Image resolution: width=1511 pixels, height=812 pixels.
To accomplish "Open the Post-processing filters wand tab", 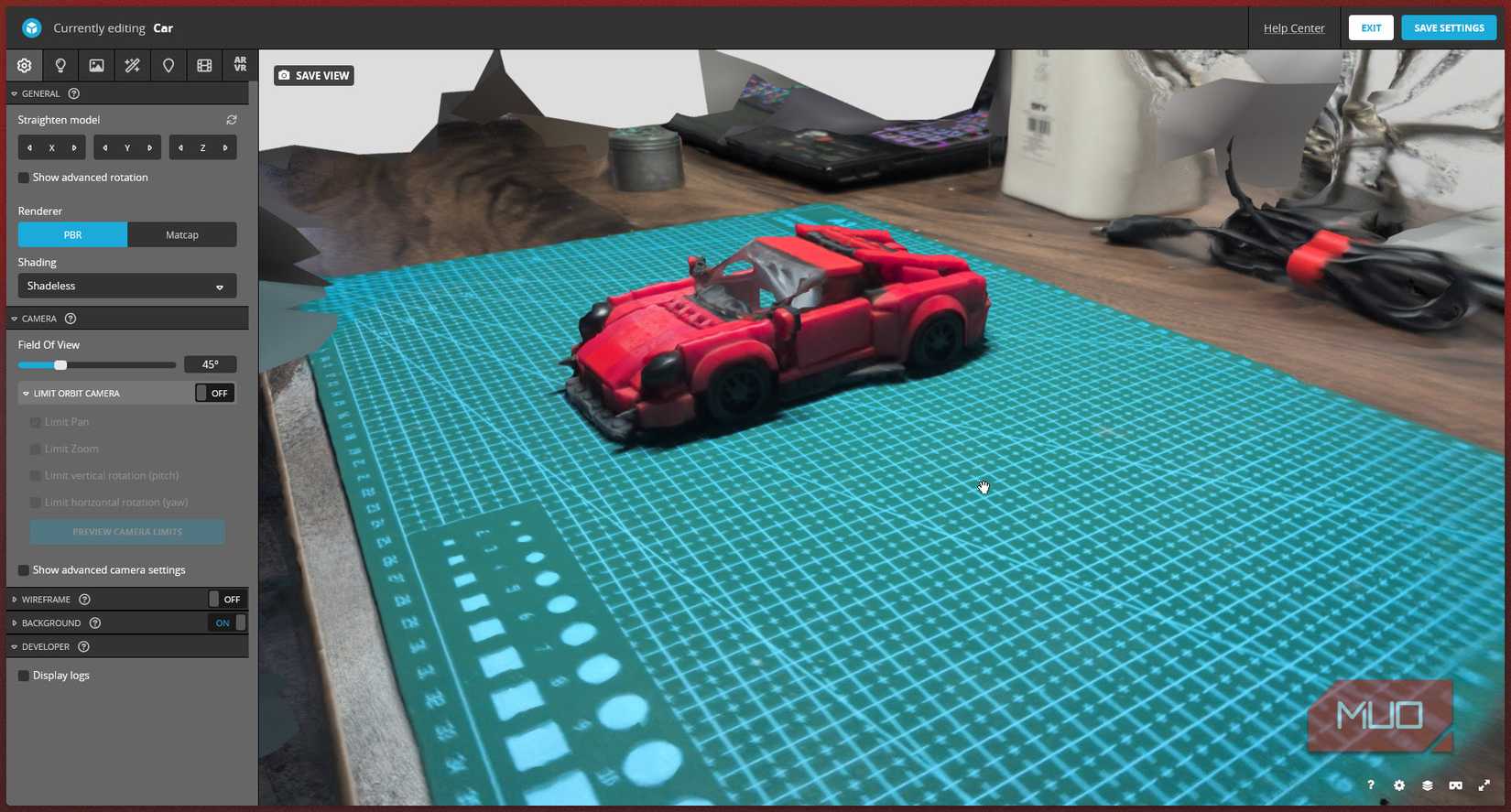I will click(132, 66).
